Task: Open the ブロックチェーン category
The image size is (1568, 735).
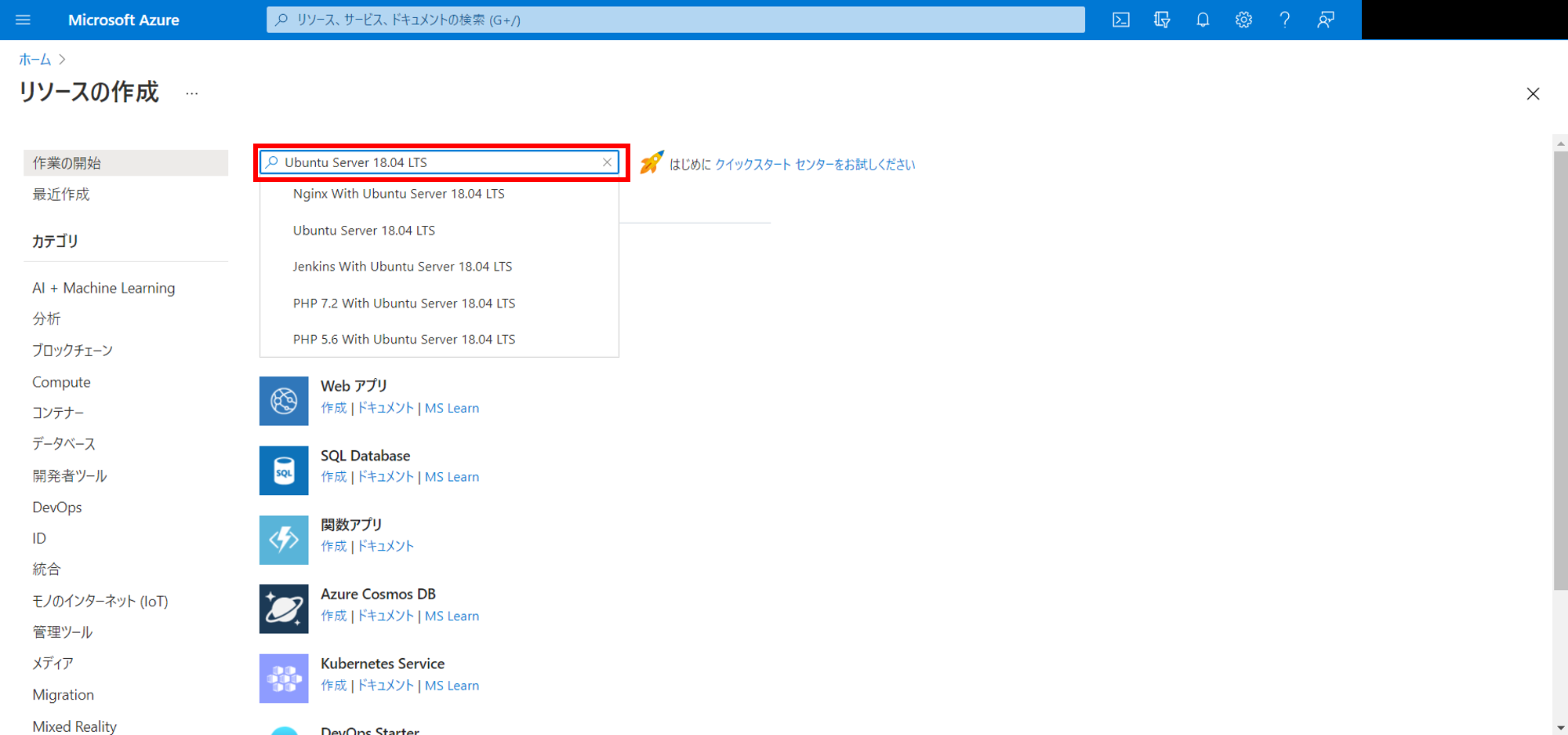Action: [x=73, y=350]
